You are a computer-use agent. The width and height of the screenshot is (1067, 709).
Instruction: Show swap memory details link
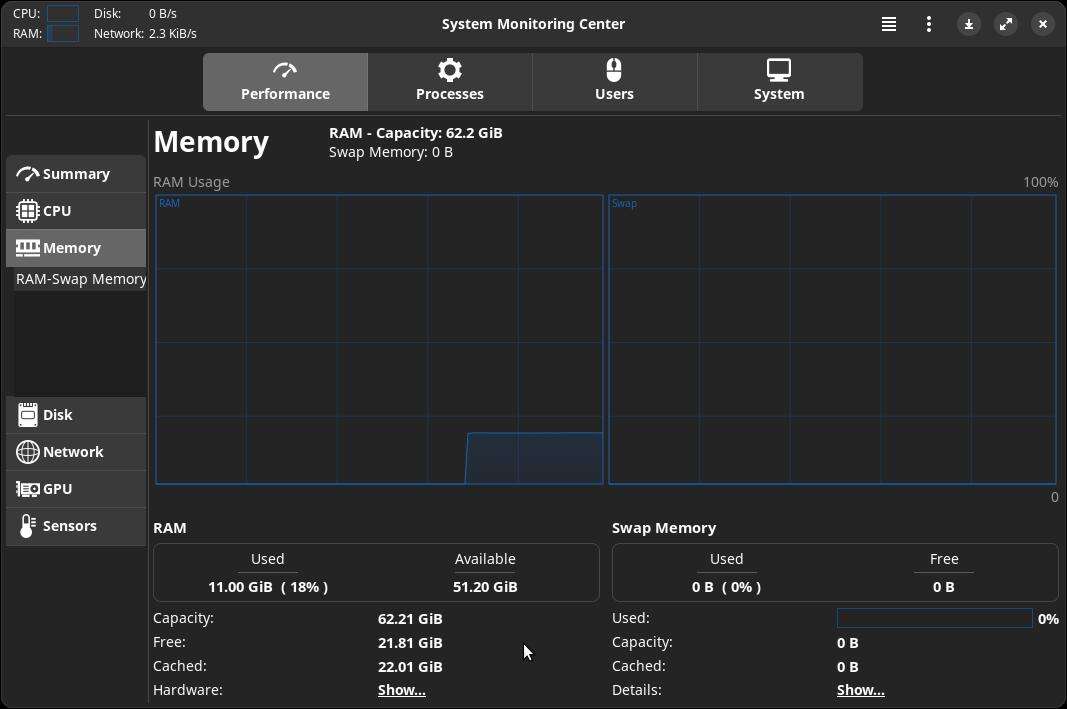(860, 690)
